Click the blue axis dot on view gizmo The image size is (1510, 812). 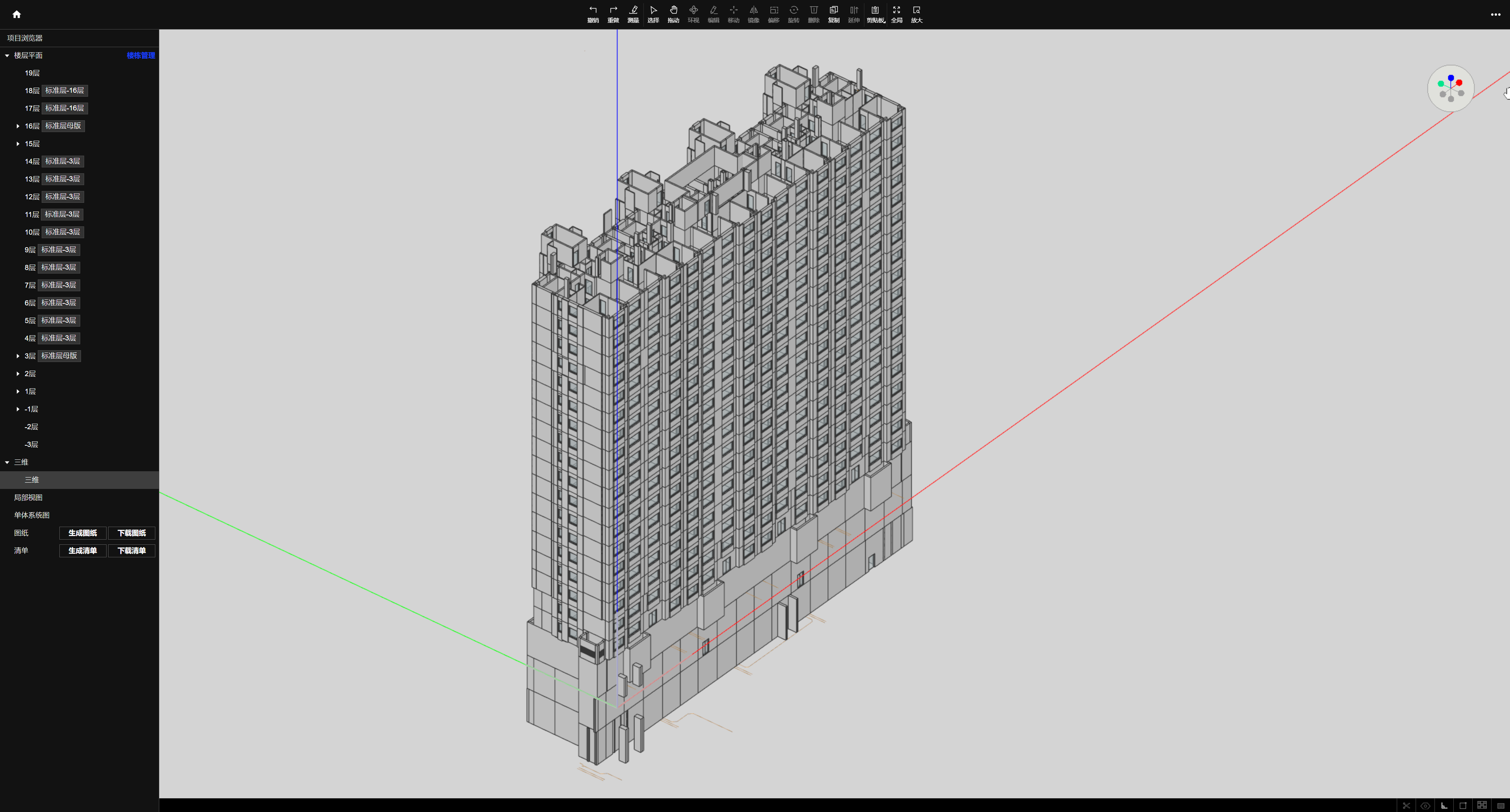click(x=1451, y=78)
